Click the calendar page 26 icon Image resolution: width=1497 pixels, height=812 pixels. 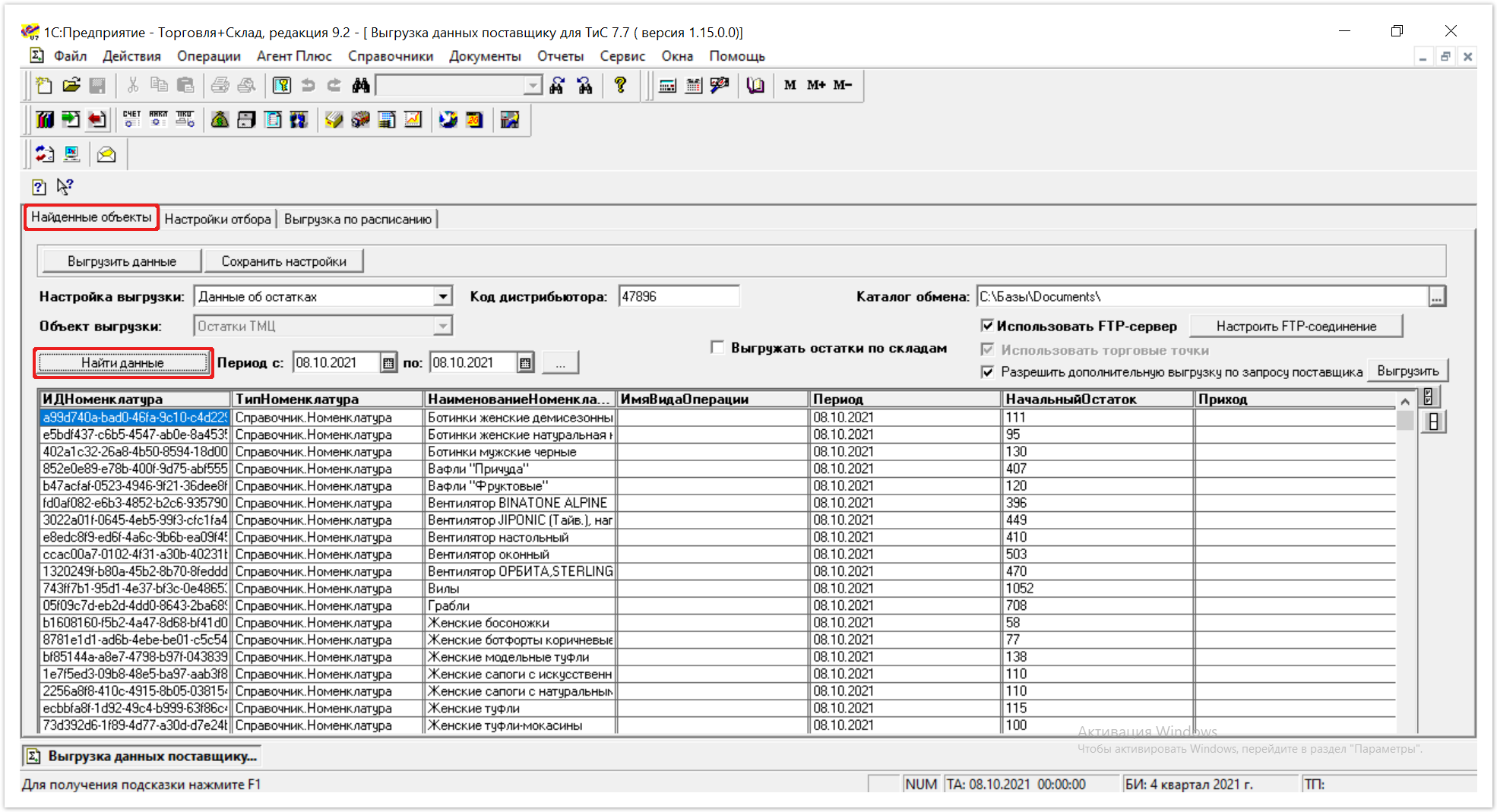474,119
